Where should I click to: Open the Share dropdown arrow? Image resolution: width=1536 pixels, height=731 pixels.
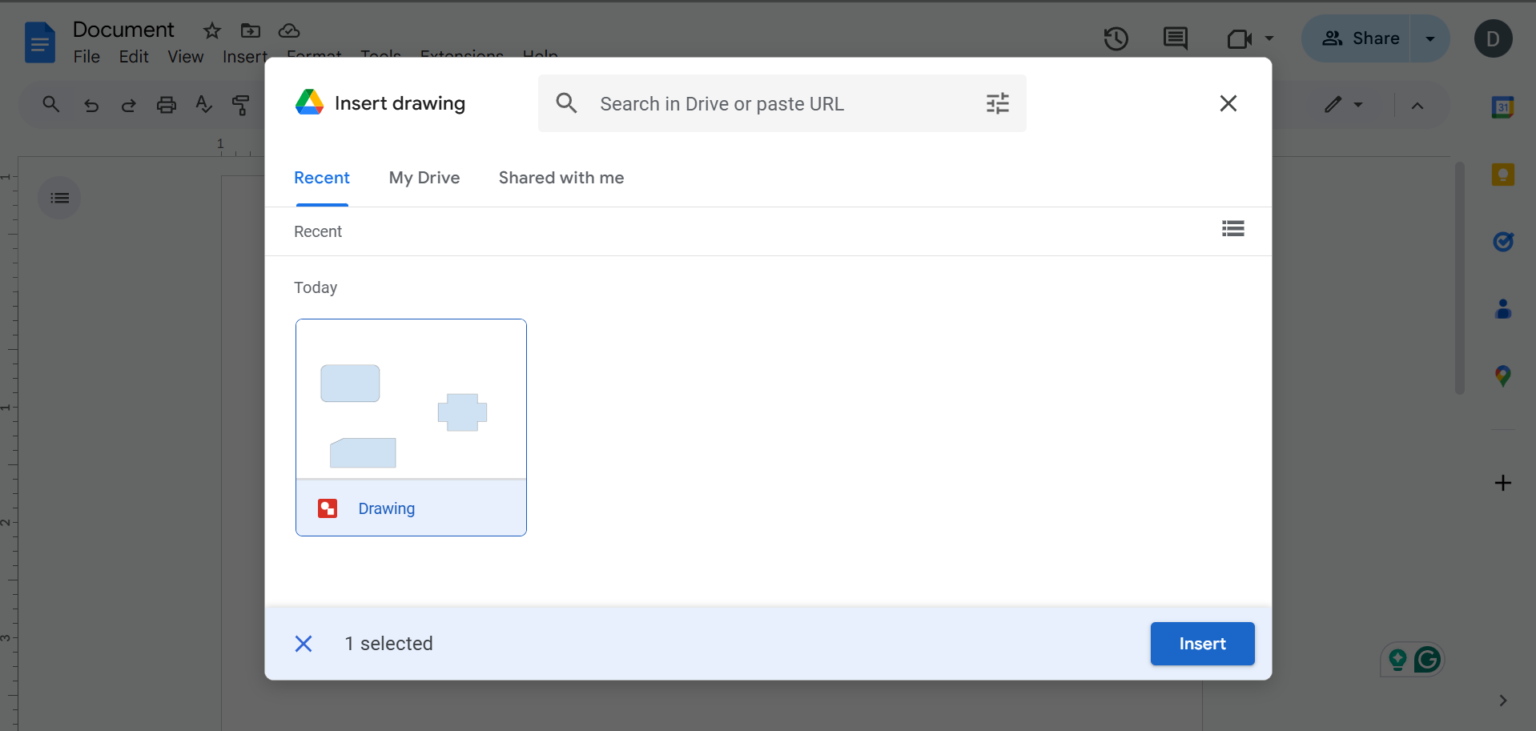tap(1428, 38)
